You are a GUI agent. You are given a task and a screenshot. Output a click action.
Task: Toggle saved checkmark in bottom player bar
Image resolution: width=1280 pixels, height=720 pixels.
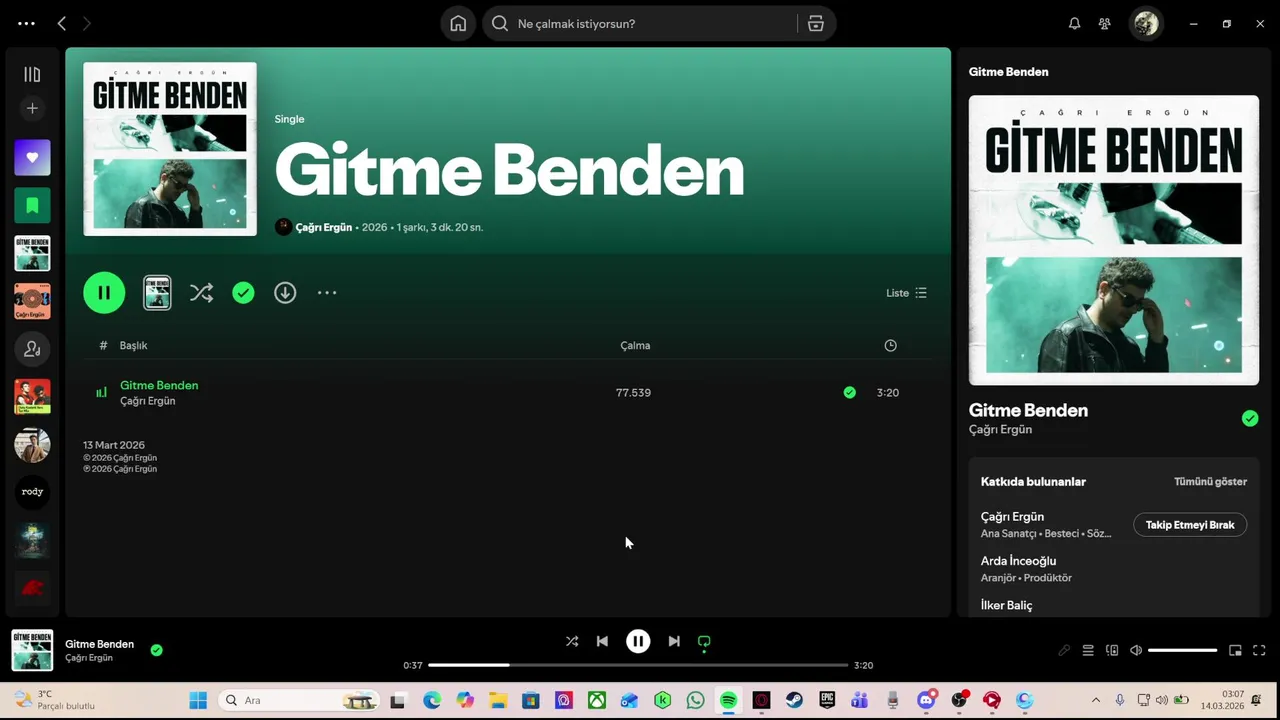click(x=156, y=650)
